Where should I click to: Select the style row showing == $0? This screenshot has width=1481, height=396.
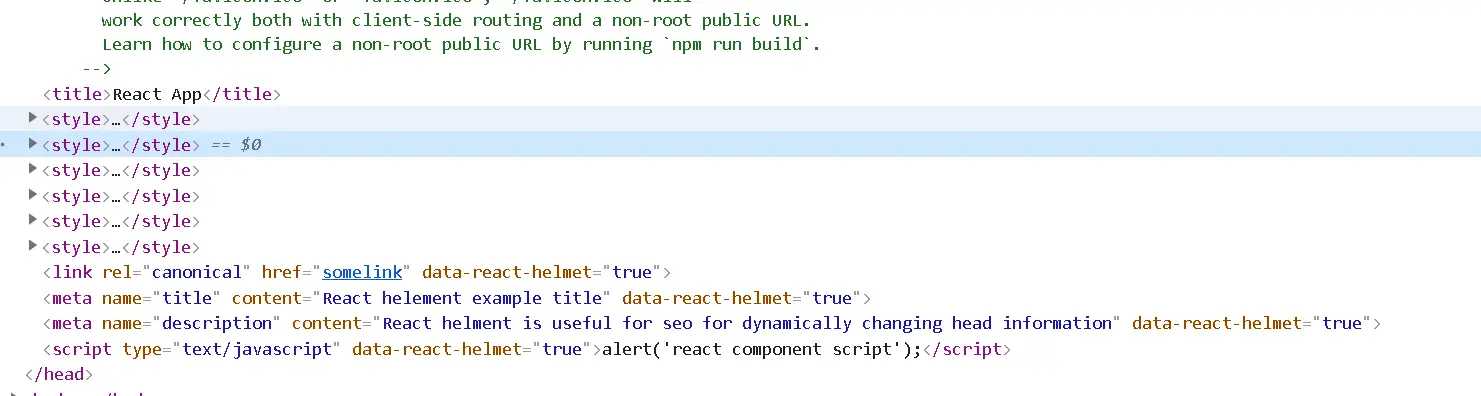coord(740,145)
